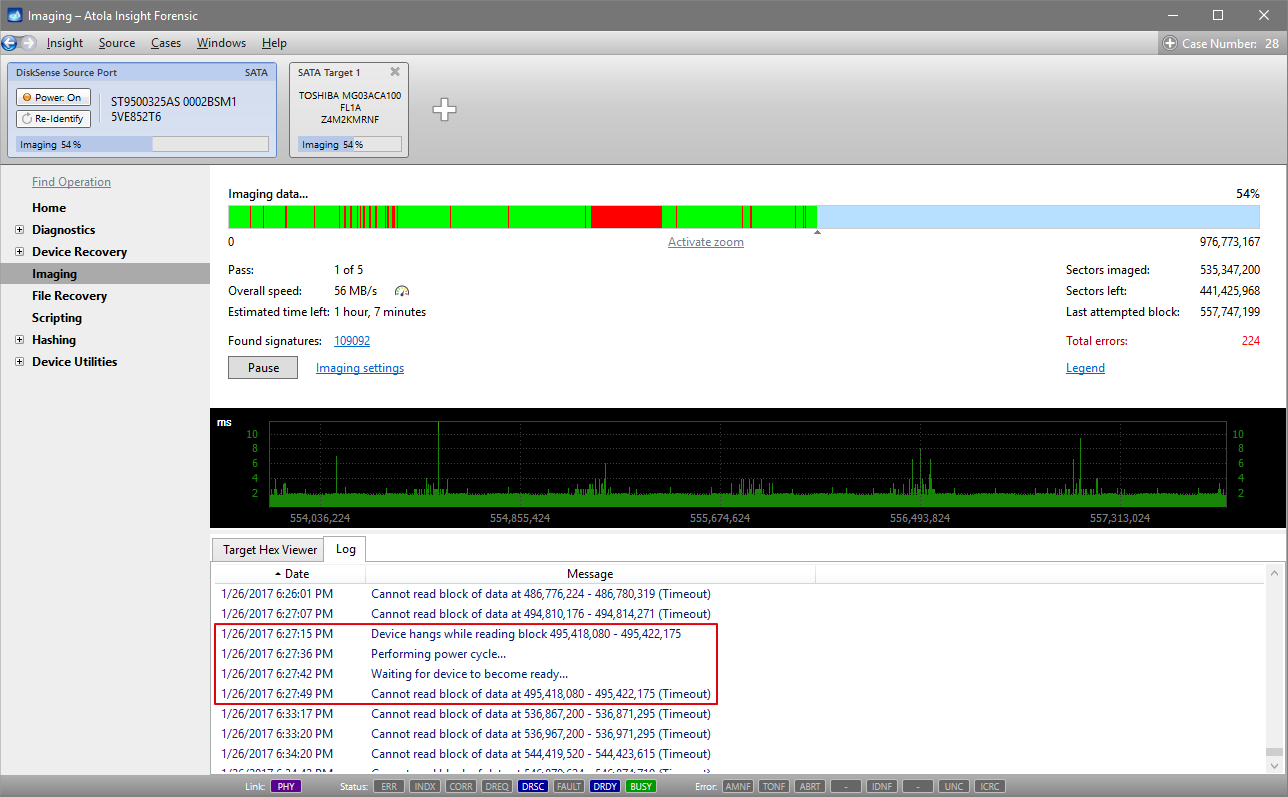The image size is (1288, 797).
Task: Click the large red section in imaging bar
Action: click(x=626, y=217)
